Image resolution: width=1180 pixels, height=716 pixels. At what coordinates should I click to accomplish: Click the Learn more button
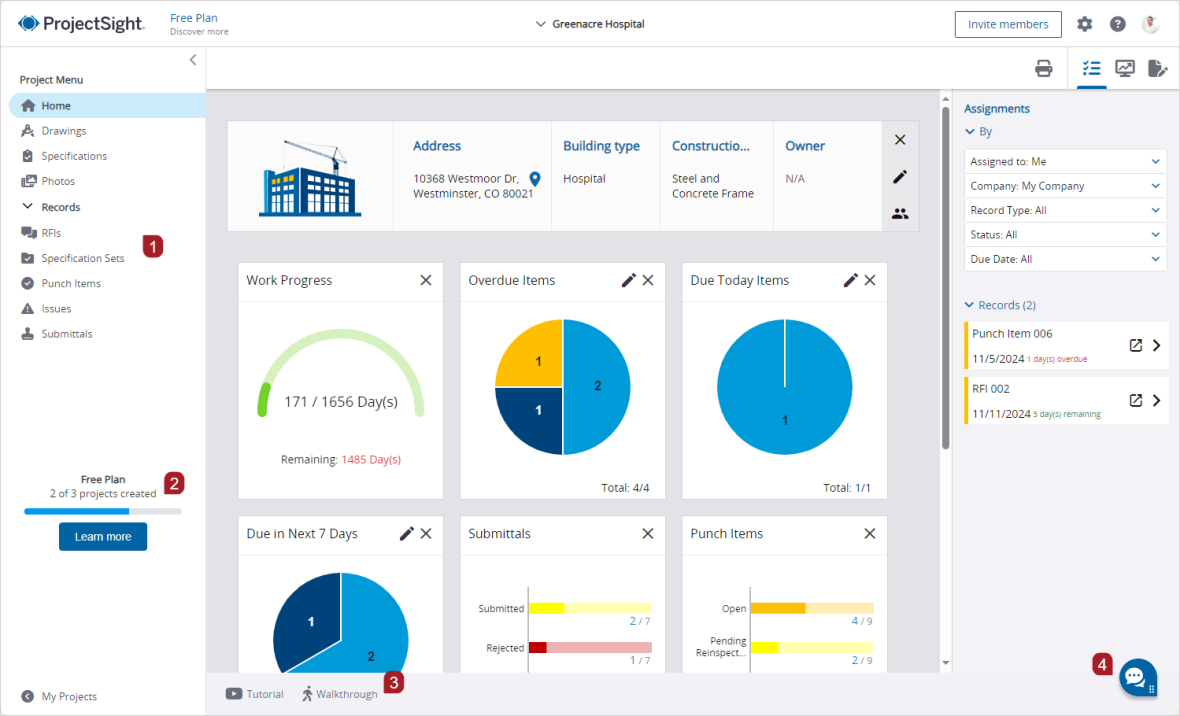tap(103, 537)
